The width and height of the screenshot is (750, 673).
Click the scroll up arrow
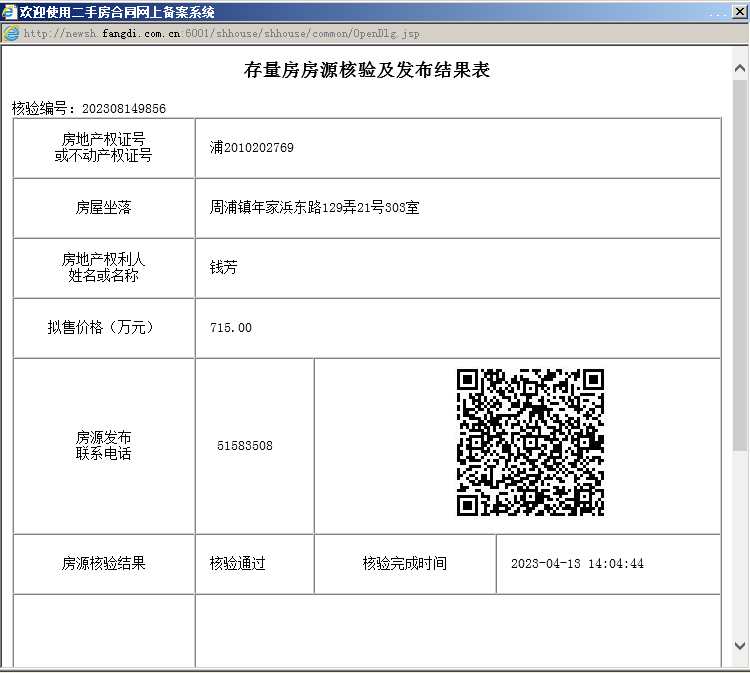point(740,68)
